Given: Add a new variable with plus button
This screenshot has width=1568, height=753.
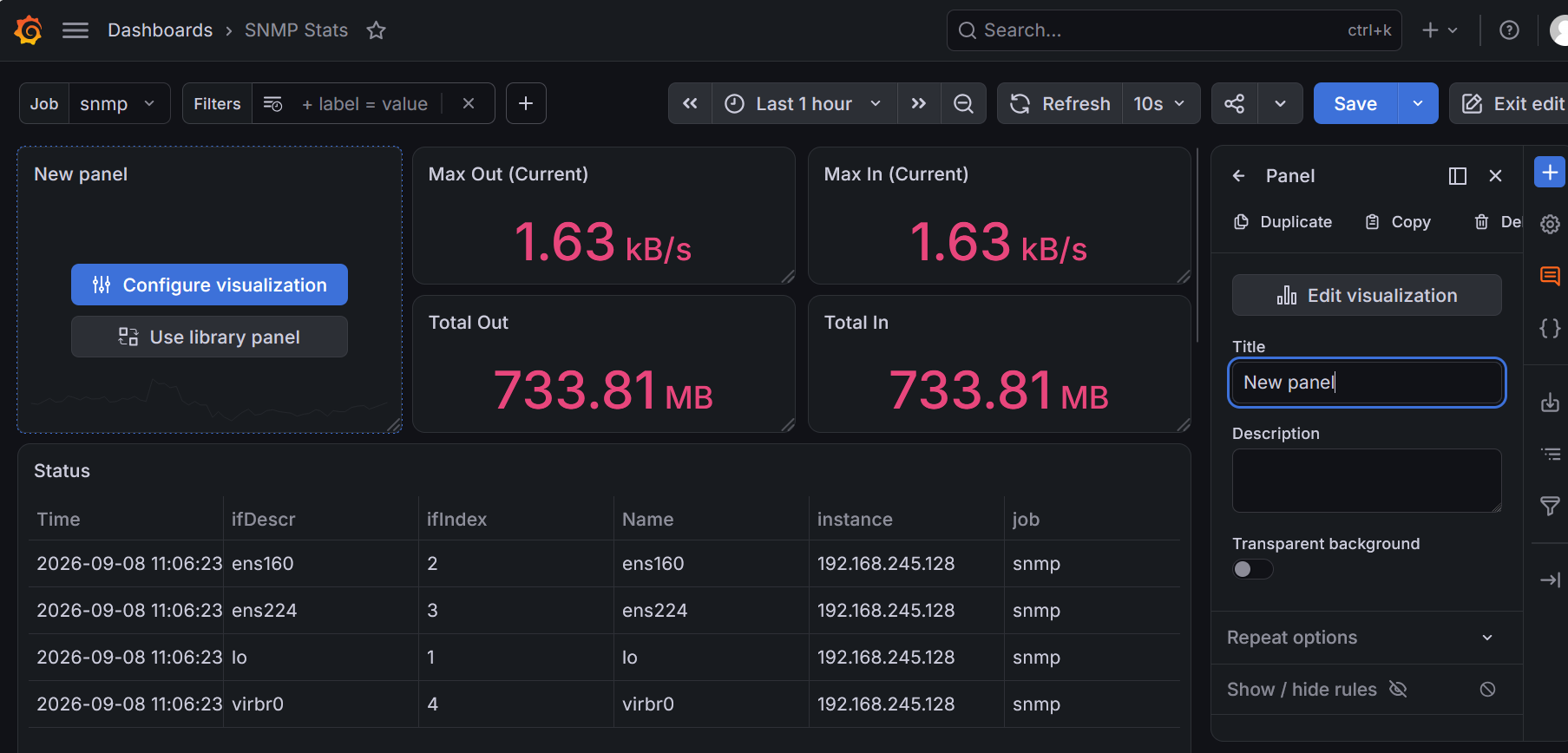Looking at the screenshot, I should pyautogui.click(x=526, y=103).
